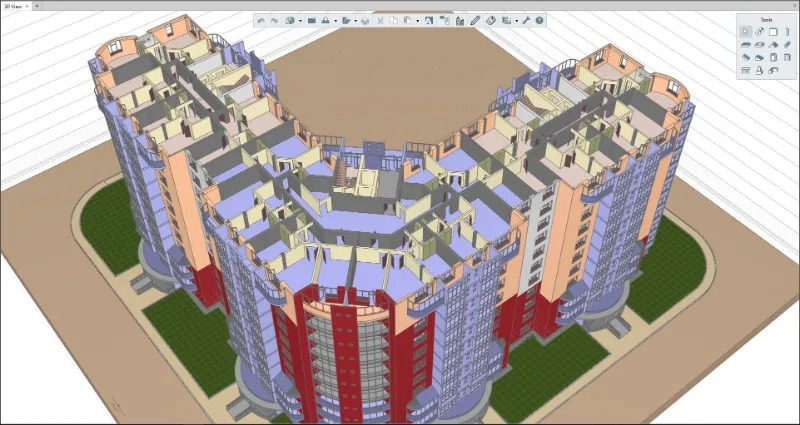
Task: Expand the paste options dropdown arrow
Action: 418,21
